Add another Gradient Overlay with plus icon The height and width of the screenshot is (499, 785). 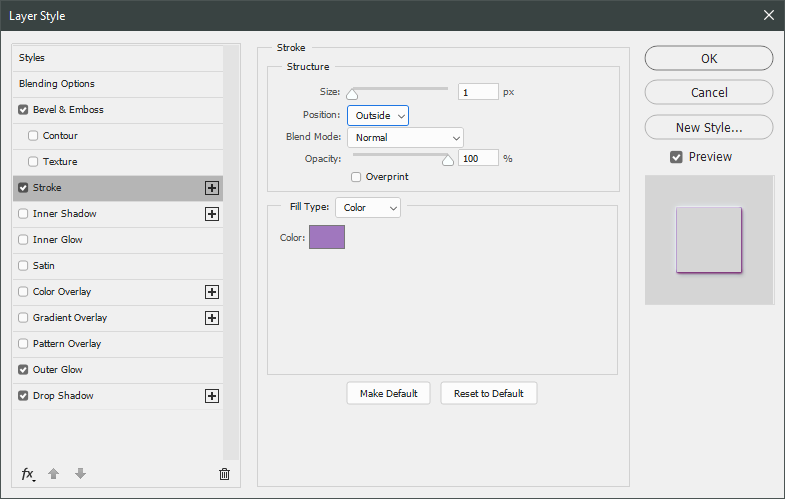pyautogui.click(x=211, y=318)
